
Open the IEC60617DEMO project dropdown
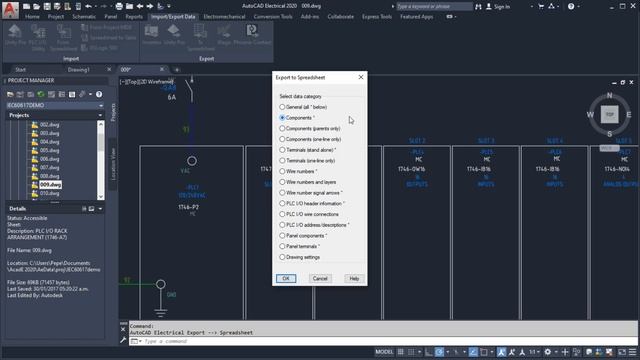pyautogui.click(x=101, y=105)
